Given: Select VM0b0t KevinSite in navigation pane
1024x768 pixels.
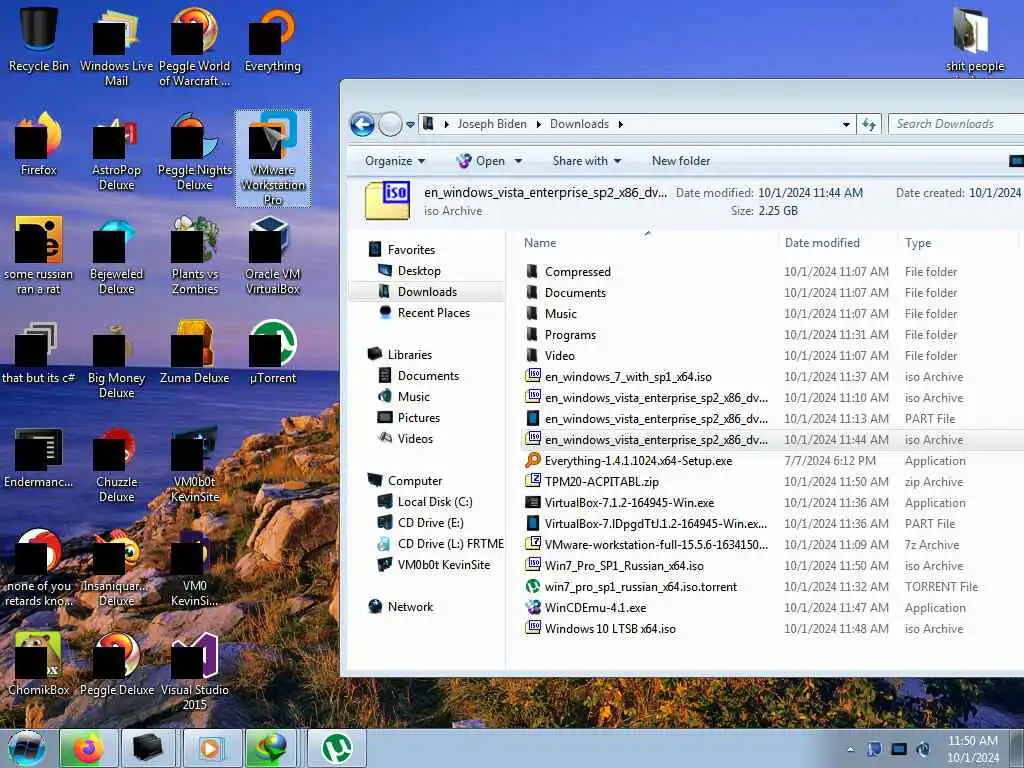Looking at the screenshot, I should click(443, 565).
